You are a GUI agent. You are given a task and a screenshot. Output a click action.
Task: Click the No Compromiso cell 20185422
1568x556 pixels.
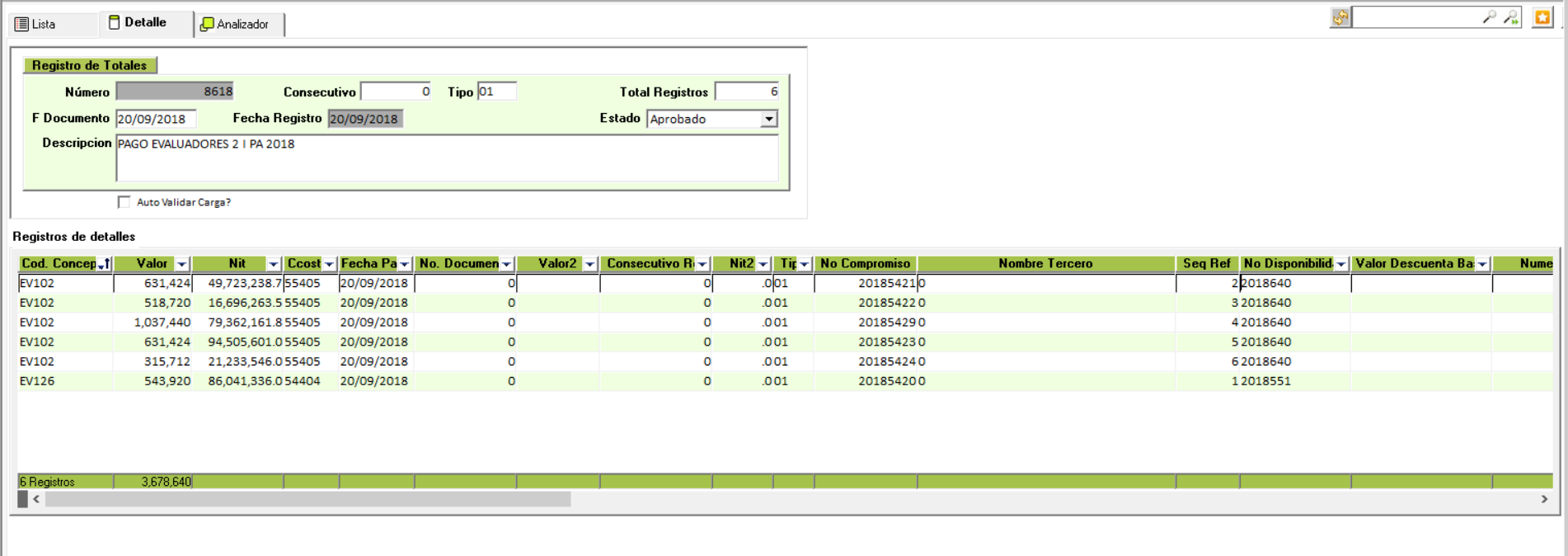[866, 303]
